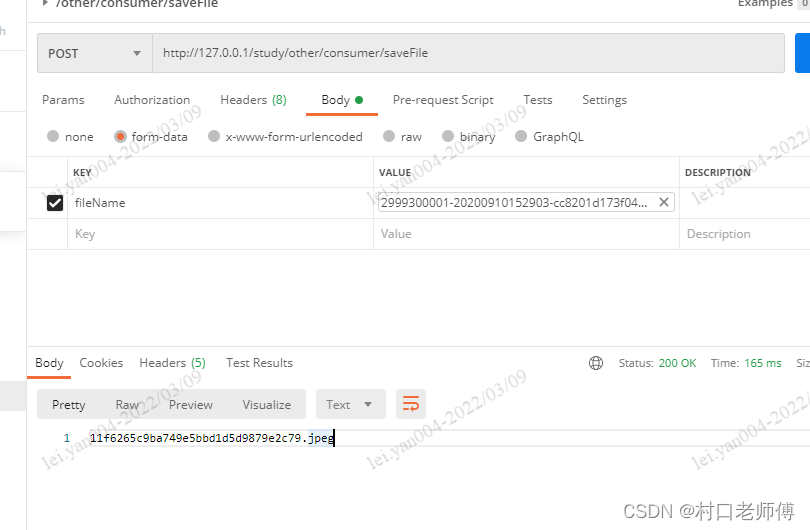
Task: Open the response Cookies tab
Action: tap(101, 363)
